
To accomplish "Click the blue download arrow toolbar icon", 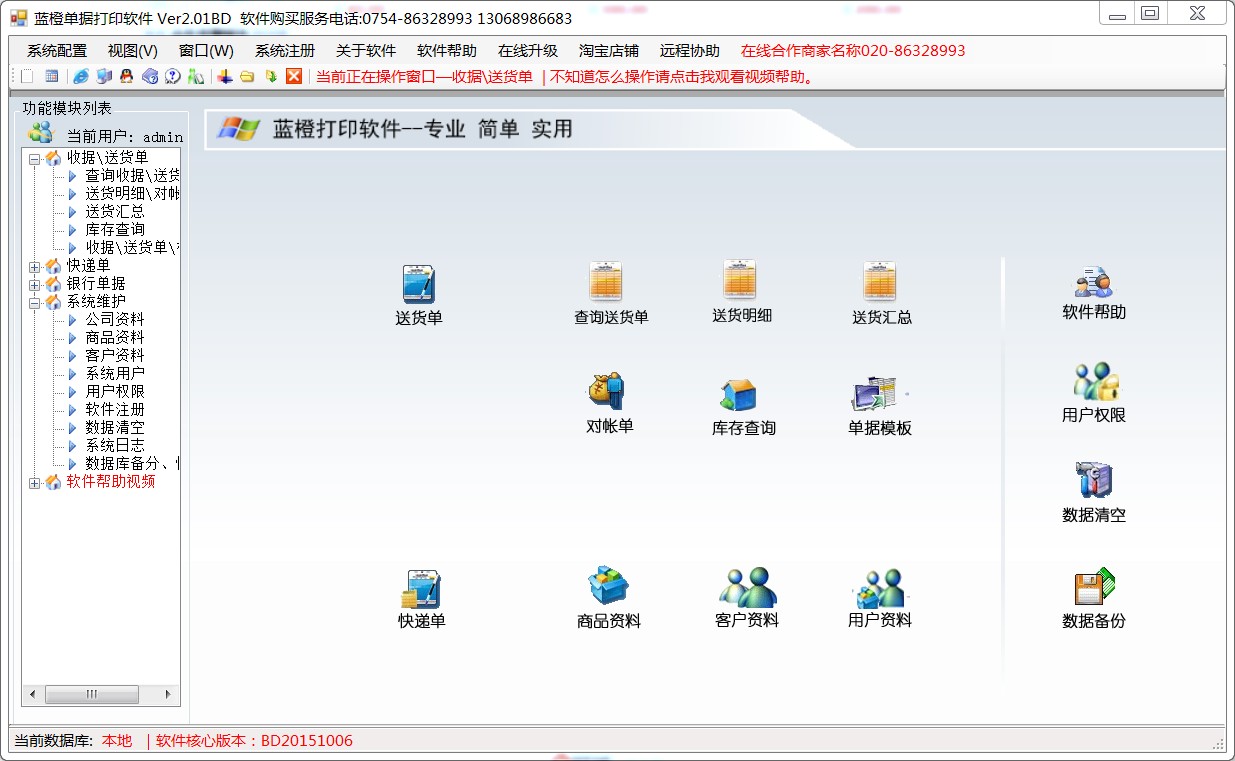I will click(225, 76).
